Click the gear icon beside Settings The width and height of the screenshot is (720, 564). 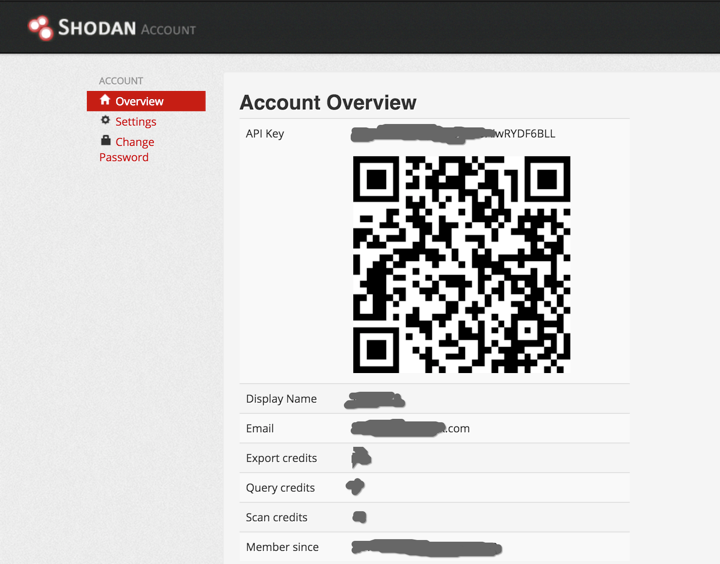[105, 121]
